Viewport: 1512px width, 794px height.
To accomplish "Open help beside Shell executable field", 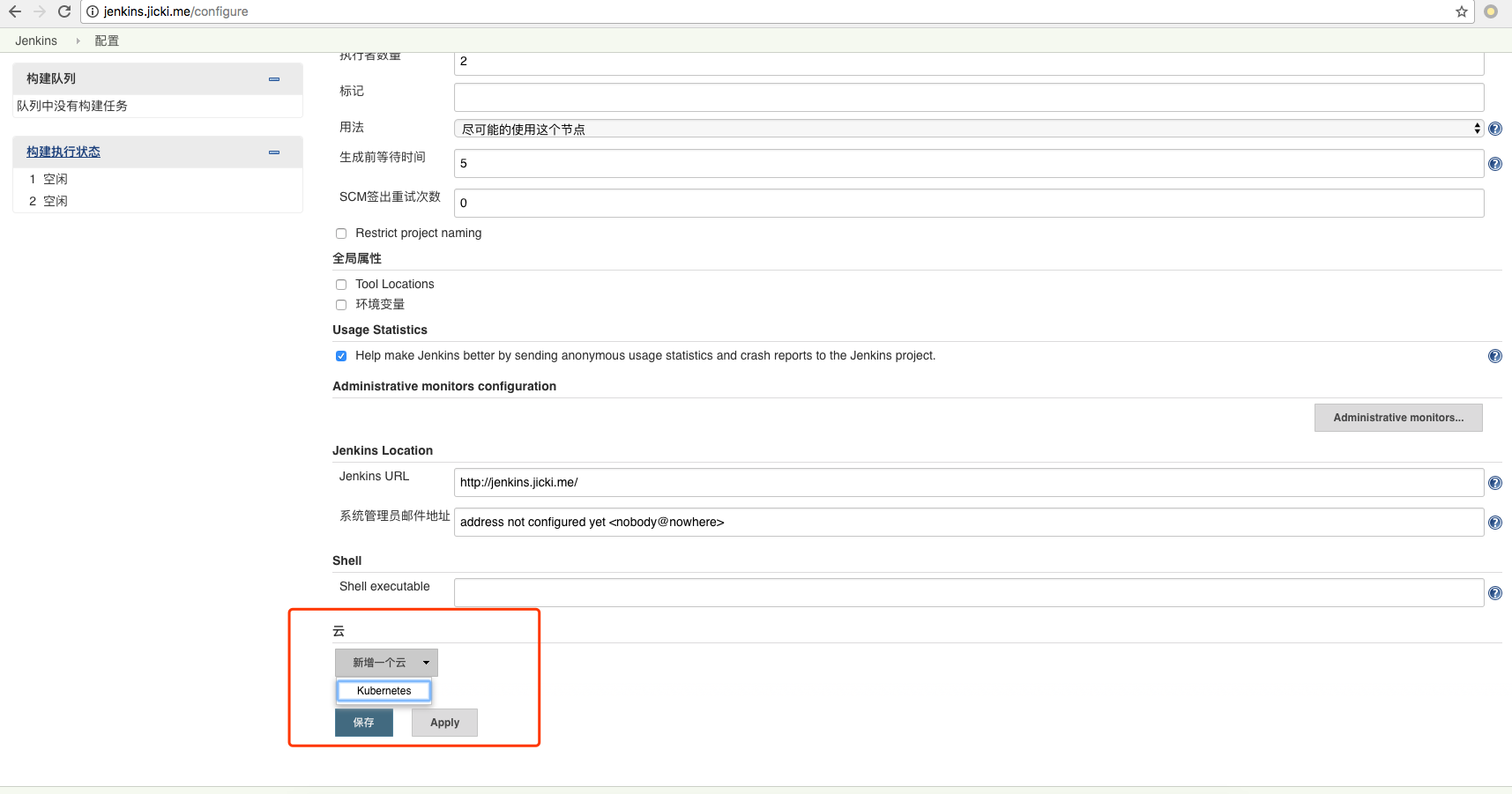I will coord(1494,592).
